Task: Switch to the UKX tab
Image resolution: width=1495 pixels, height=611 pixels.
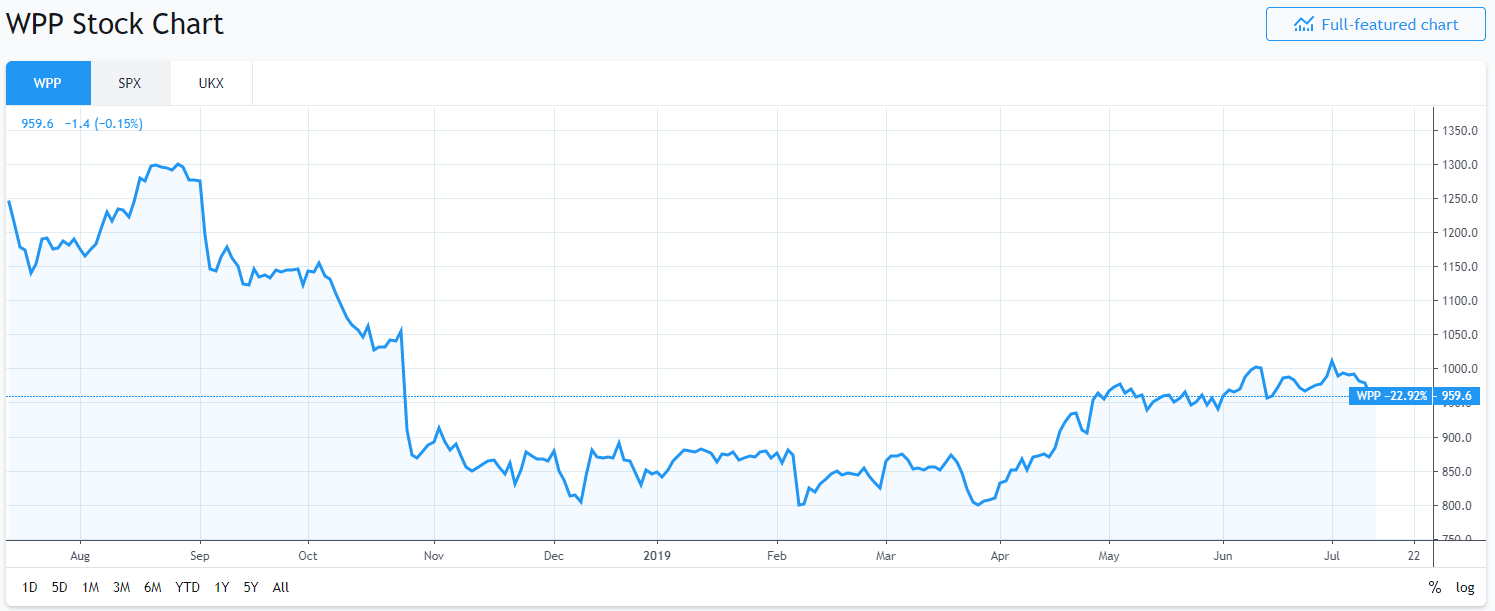Action: tap(211, 83)
